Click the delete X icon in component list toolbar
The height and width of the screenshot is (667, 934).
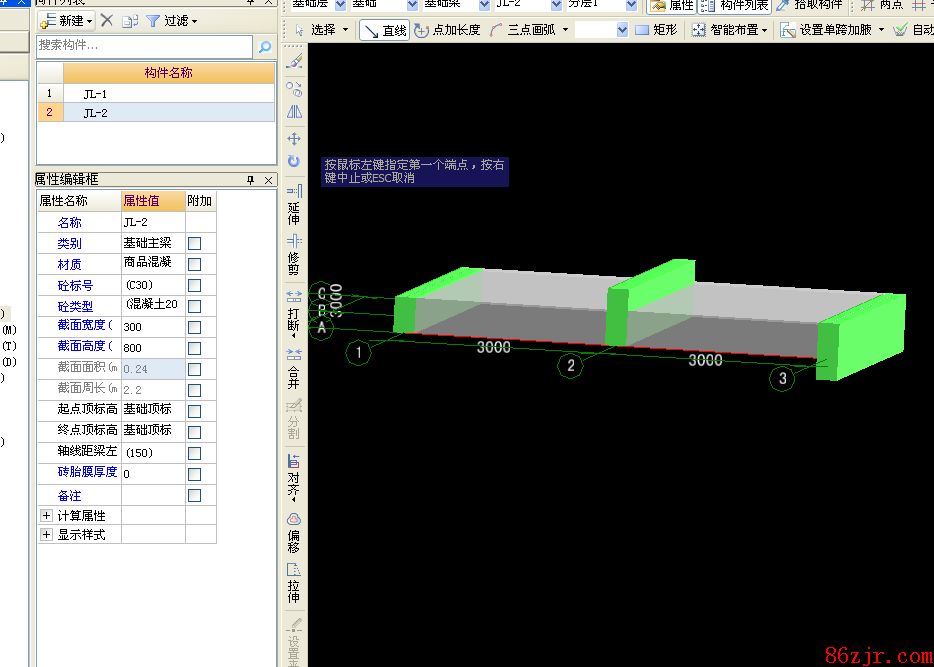(x=107, y=20)
